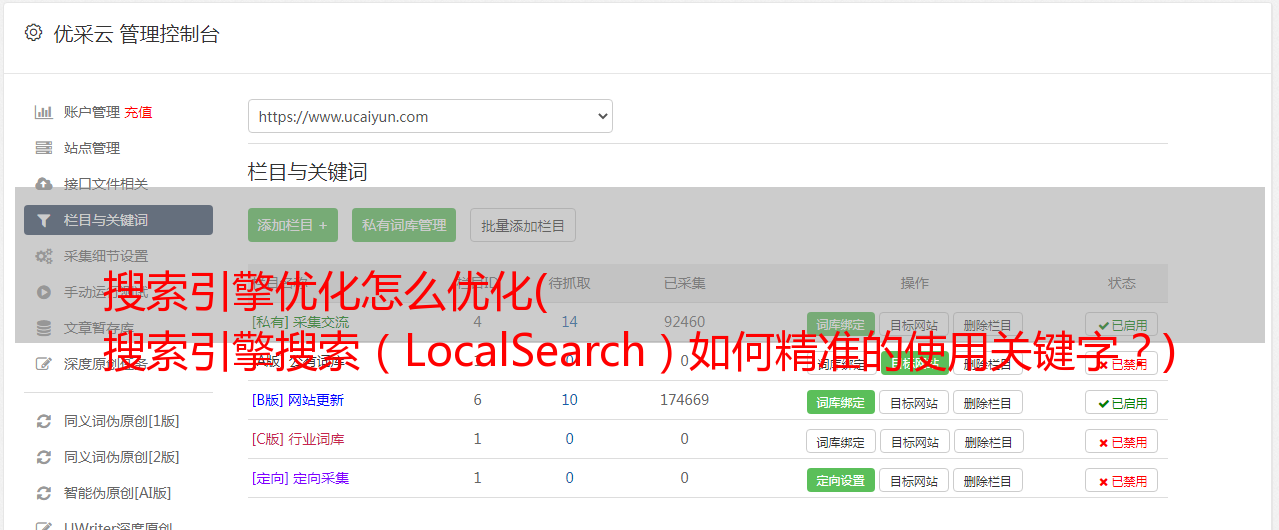Click 词库绑定 in the 行业词库 row
The width and height of the screenshot is (1279, 530).
[840, 441]
